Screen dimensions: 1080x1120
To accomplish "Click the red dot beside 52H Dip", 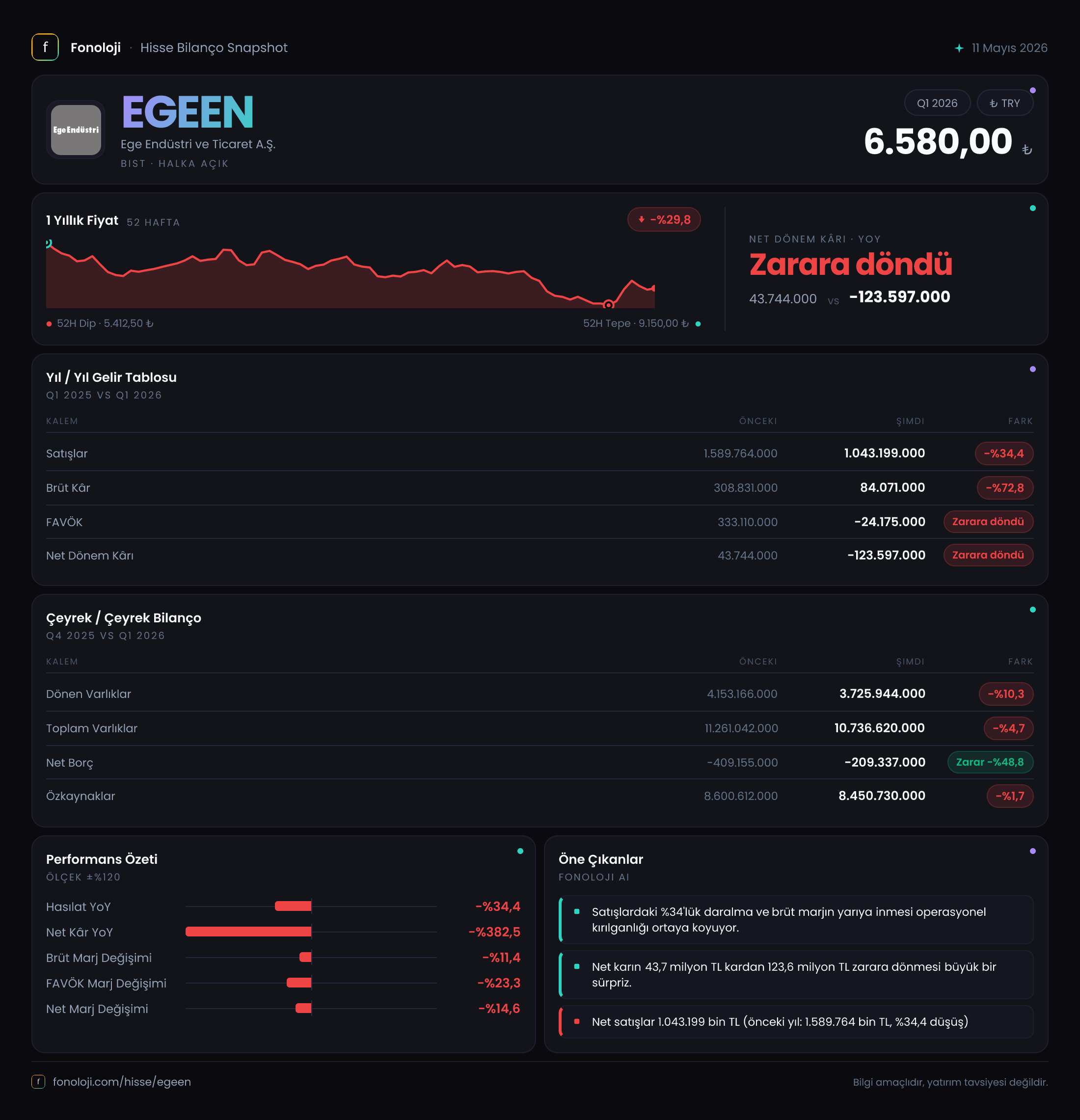I will click(49, 324).
